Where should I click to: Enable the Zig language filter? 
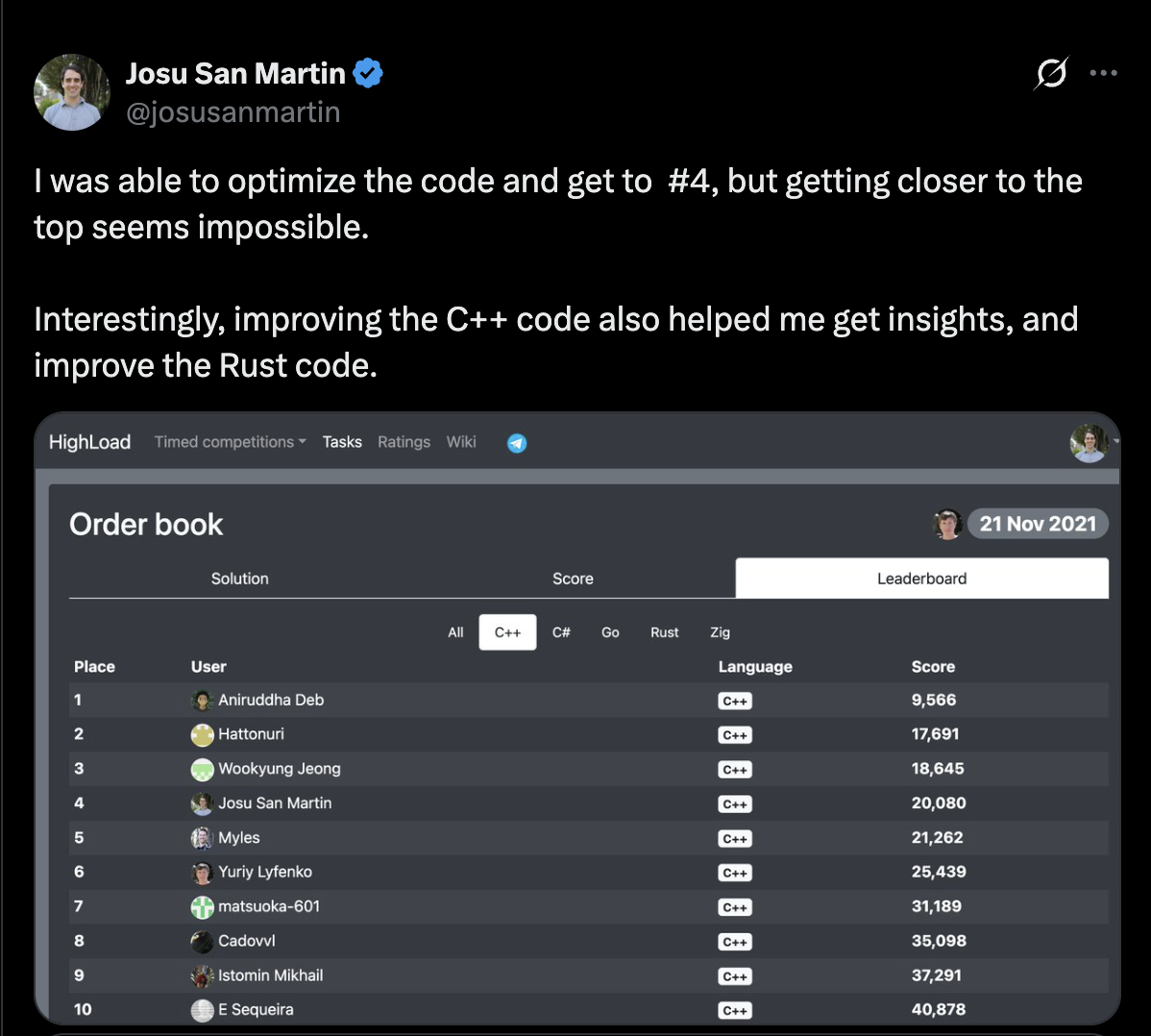(719, 632)
